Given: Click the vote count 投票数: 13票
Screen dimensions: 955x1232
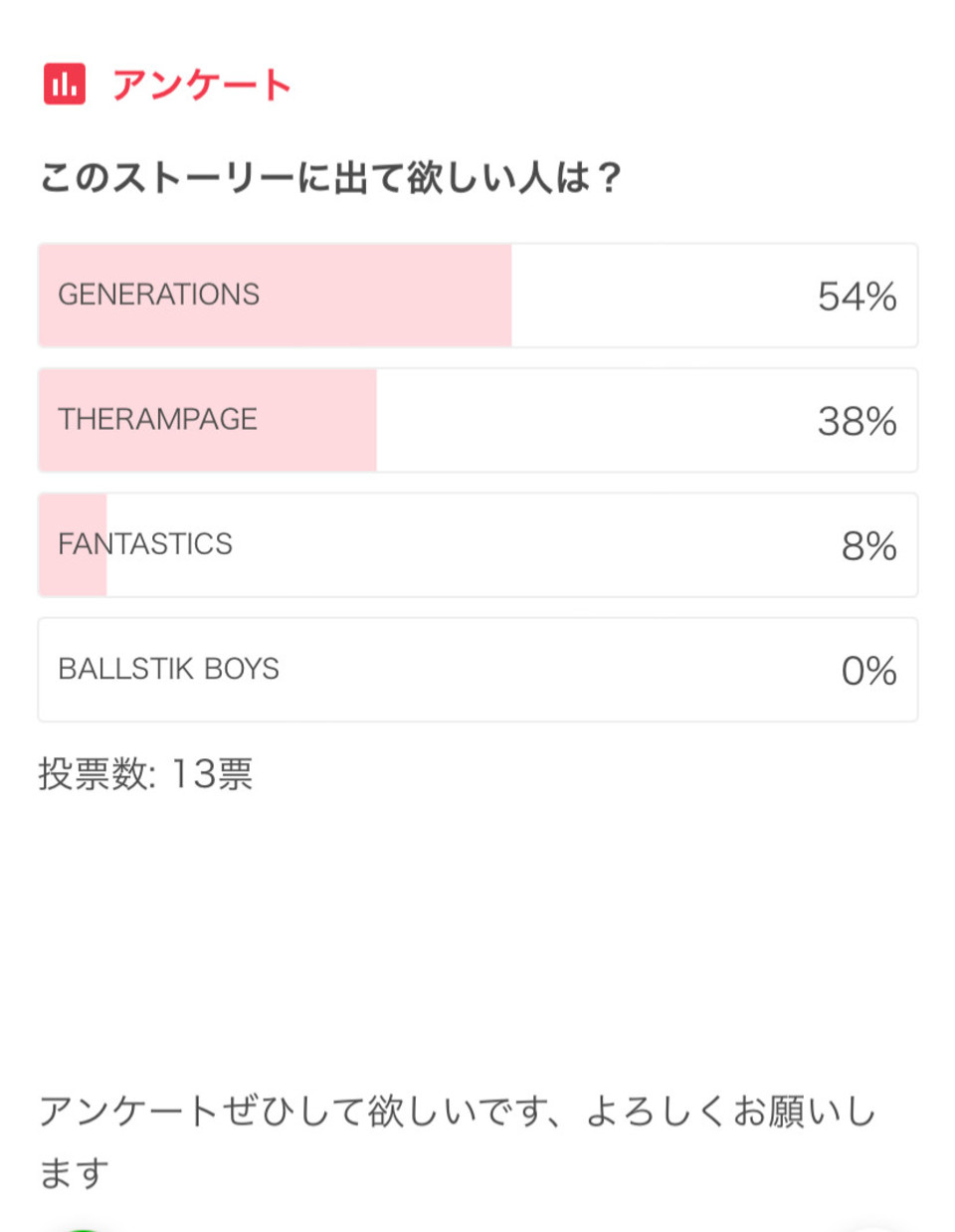Looking at the screenshot, I should point(146,774).
